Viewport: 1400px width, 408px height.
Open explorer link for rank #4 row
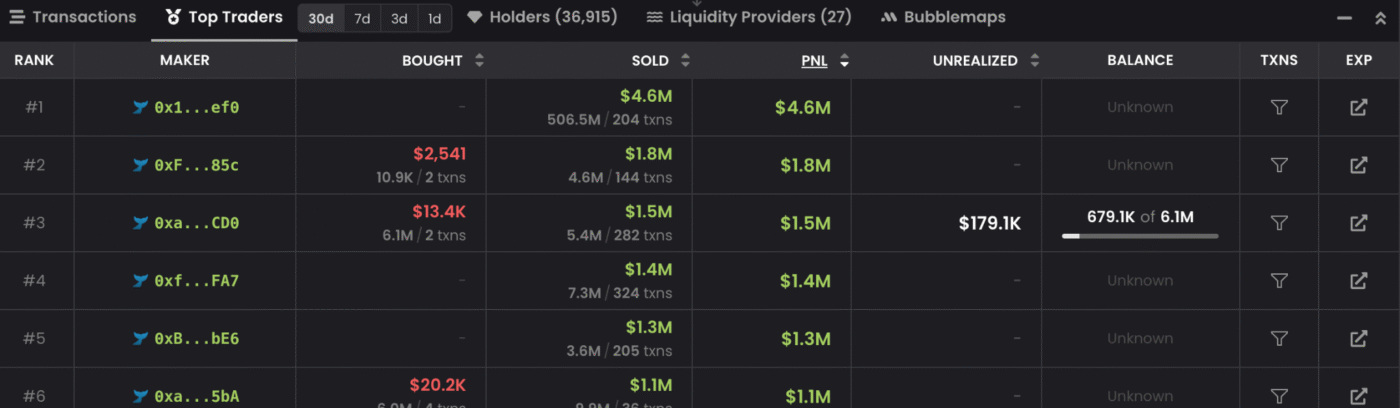(x=1358, y=281)
